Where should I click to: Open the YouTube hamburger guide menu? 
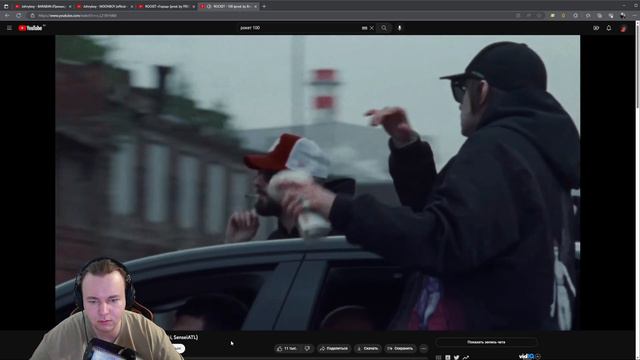(9, 28)
